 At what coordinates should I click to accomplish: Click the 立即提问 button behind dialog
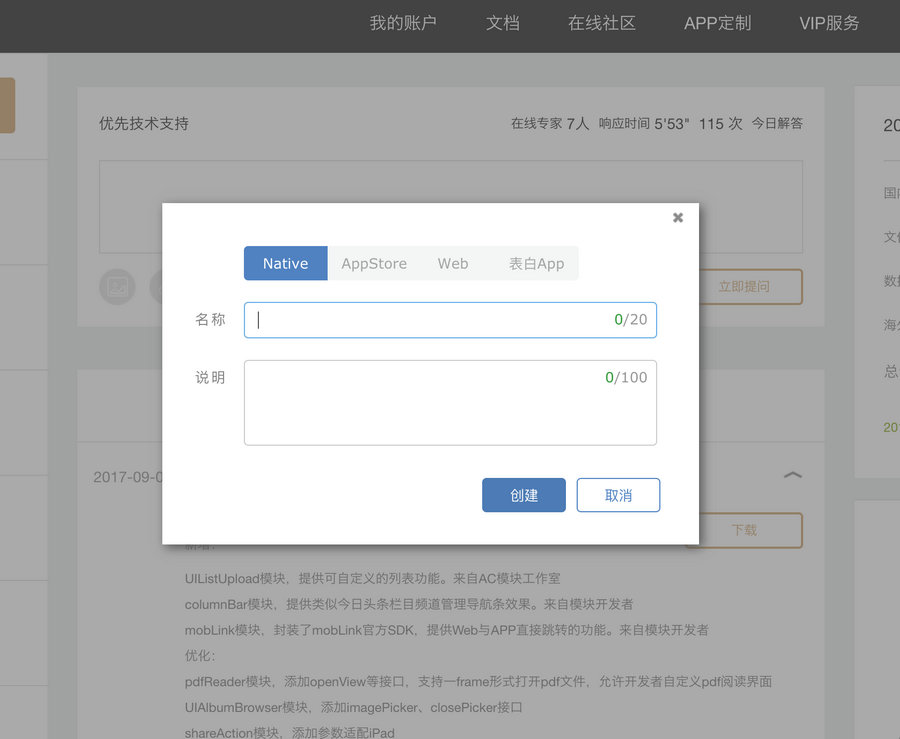pyautogui.click(x=750, y=287)
